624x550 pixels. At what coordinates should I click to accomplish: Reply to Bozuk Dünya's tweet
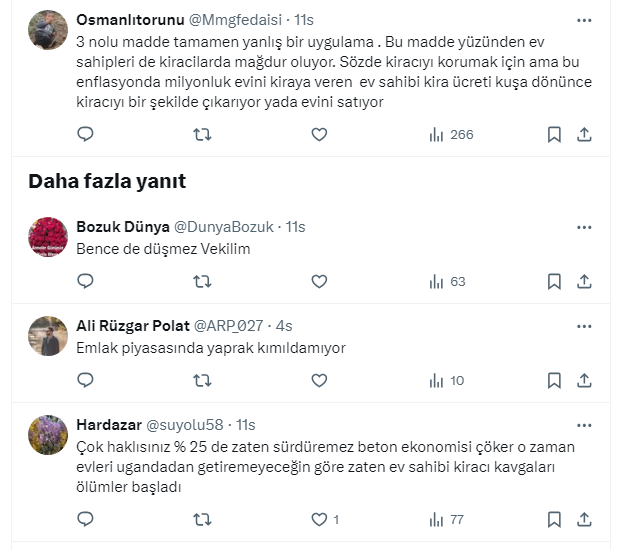(85, 282)
